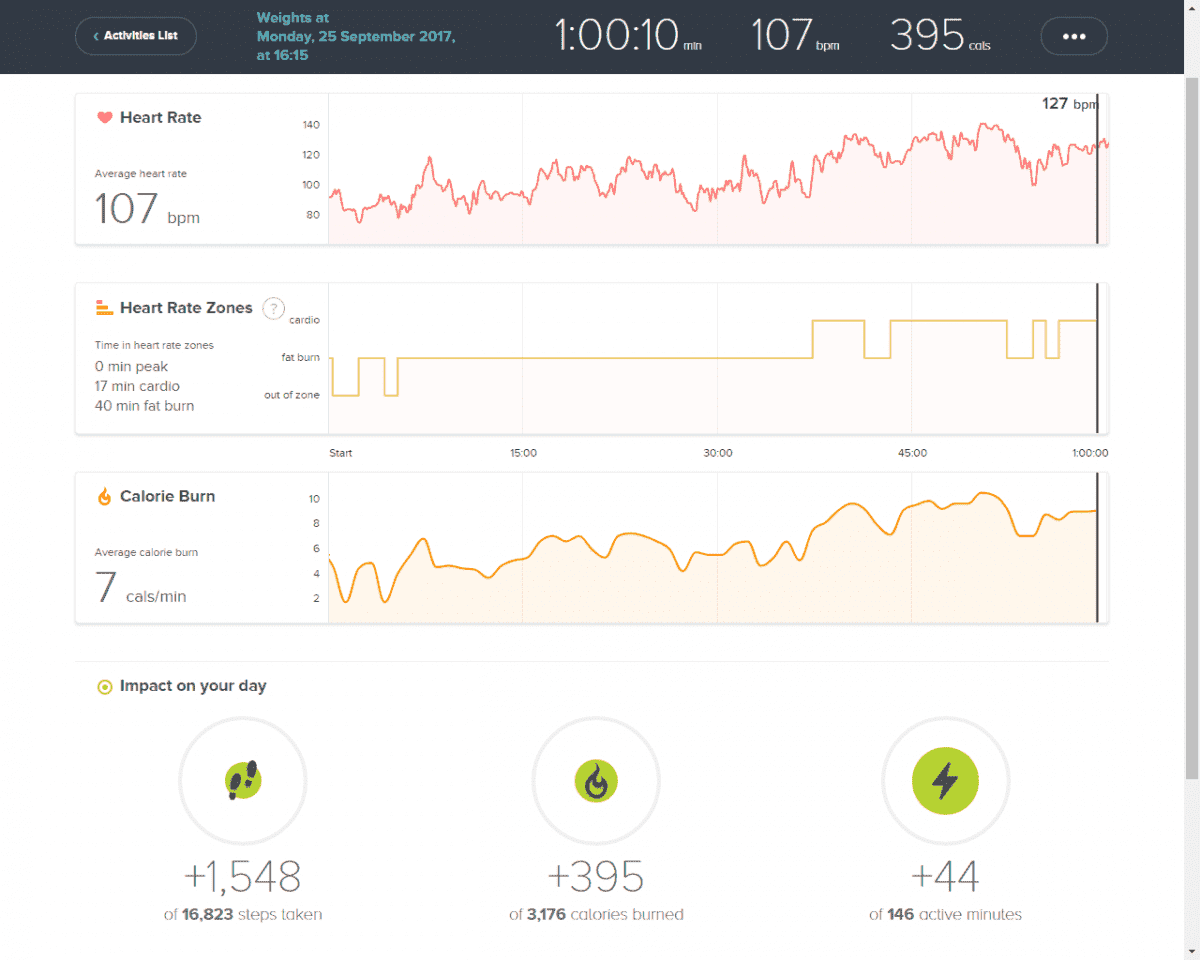The width and height of the screenshot is (1200, 960).
Task: Open the Heart Rate Zones help question mark
Action: click(273, 308)
